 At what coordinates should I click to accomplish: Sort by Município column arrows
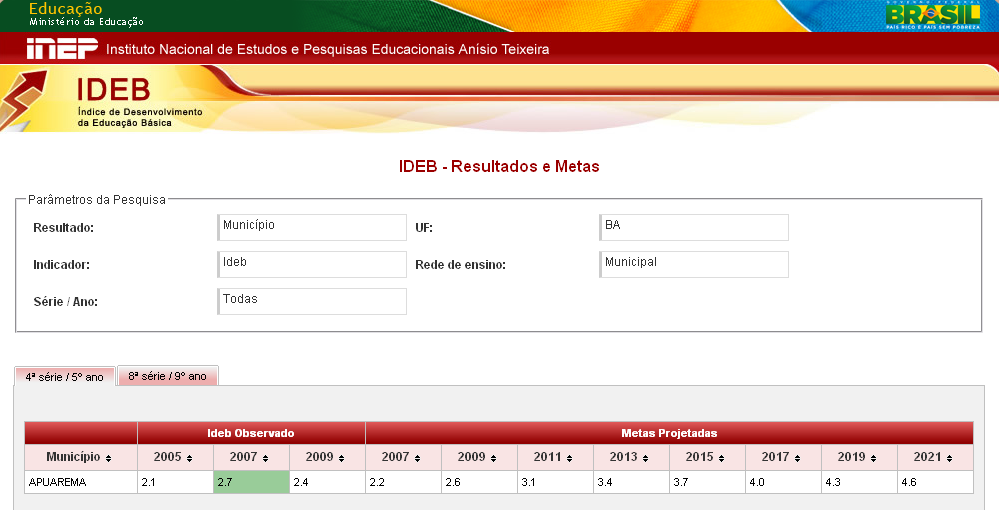(108, 458)
